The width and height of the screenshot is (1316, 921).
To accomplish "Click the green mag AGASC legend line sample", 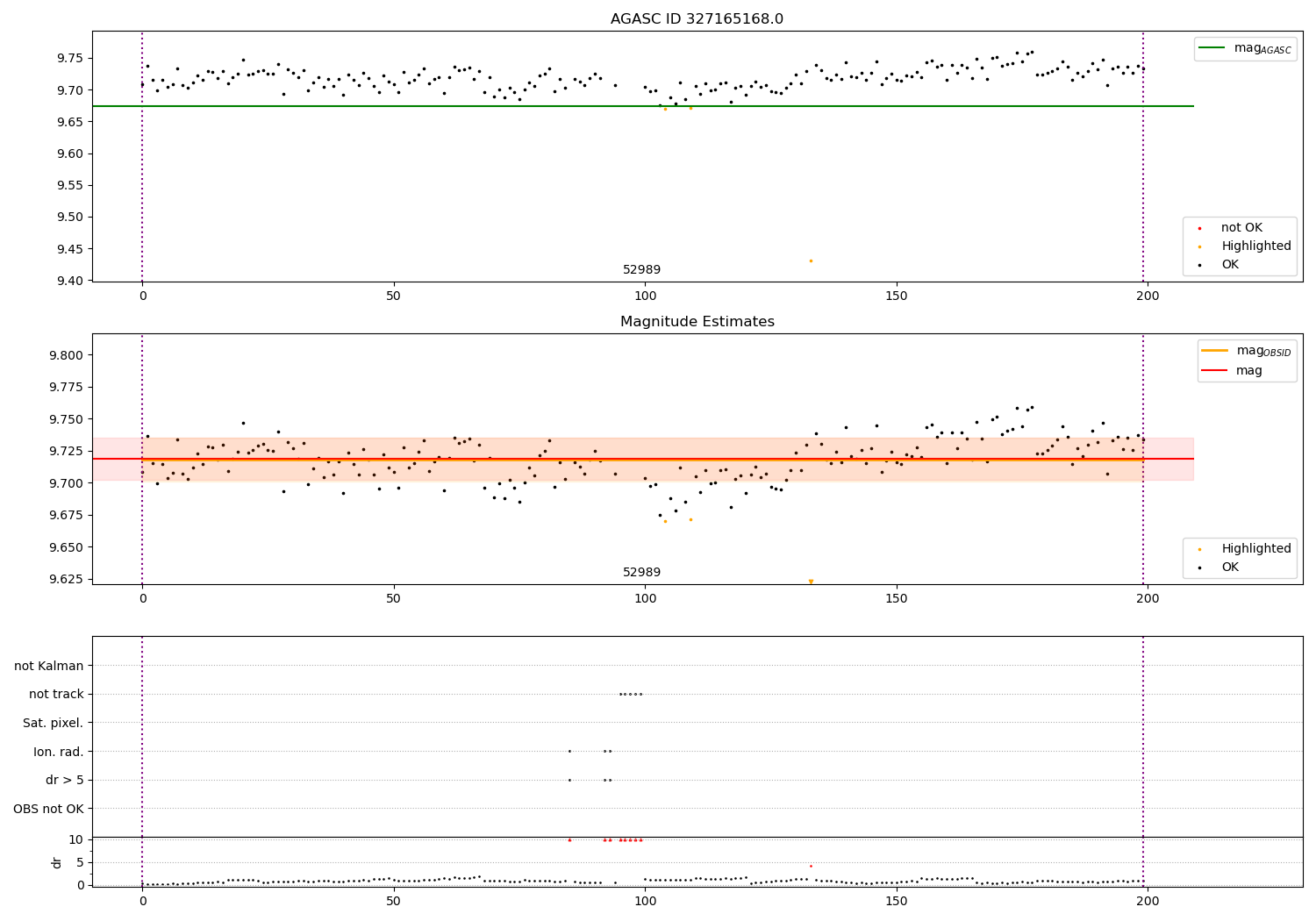I will 1212,48.
